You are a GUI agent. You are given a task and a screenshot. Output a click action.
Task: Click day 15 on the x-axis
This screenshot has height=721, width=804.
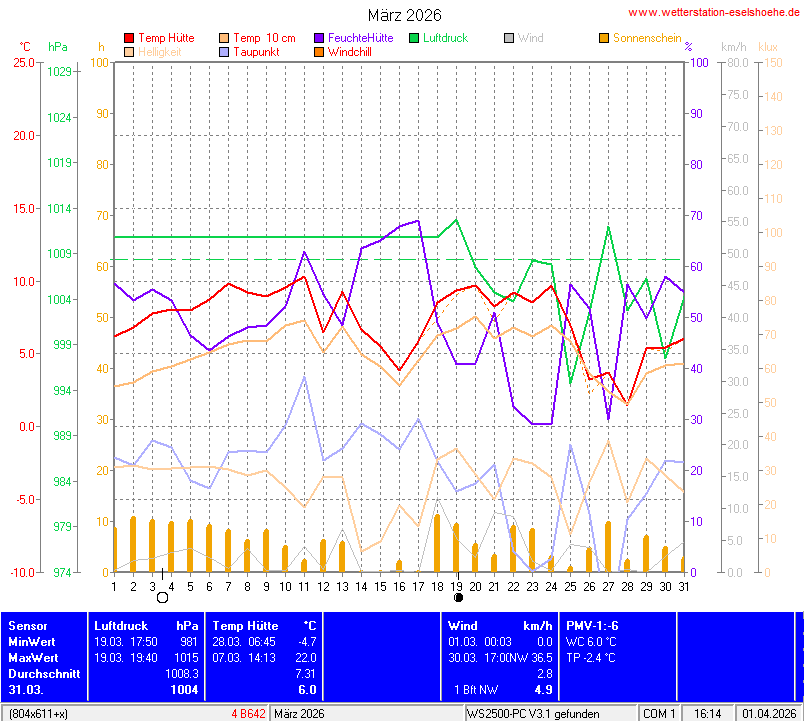[x=380, y=587]
